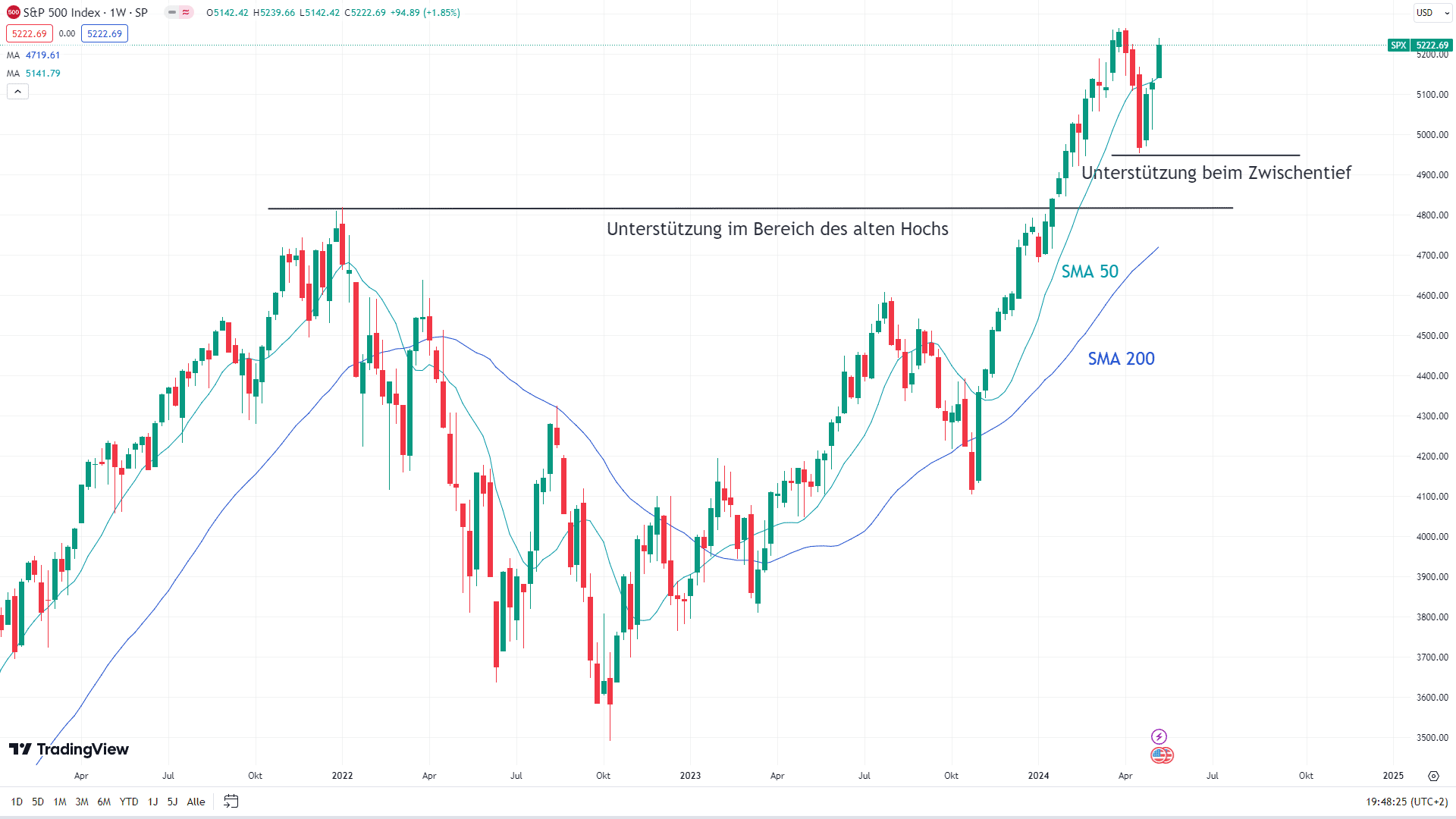The image size is (1456, 819).
Task: Click the 2022 label on time axis
Action: pos(342,776)
